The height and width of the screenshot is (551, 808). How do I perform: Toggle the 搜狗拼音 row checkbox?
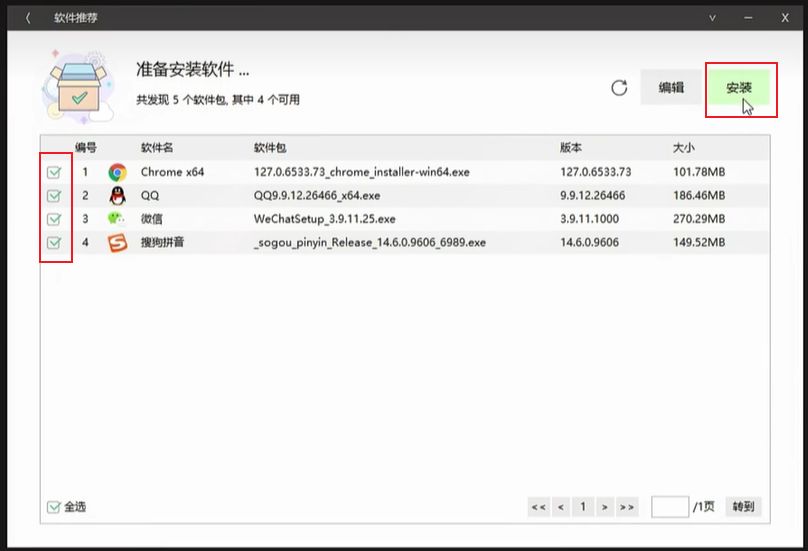point(55,242)
